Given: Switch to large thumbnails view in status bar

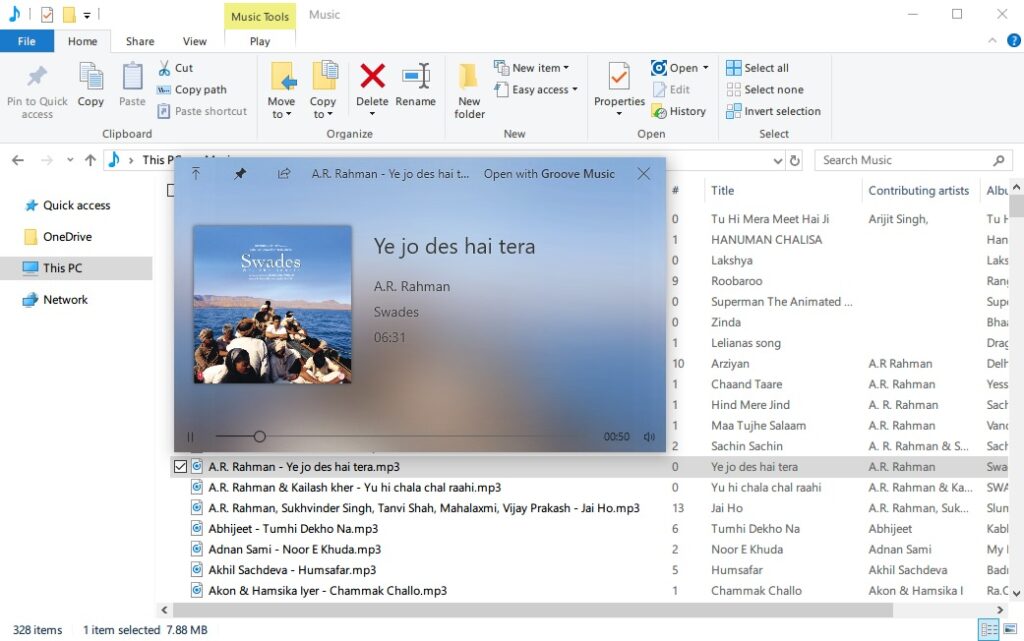Looking at the screenshot, I should click(1011, 630).
